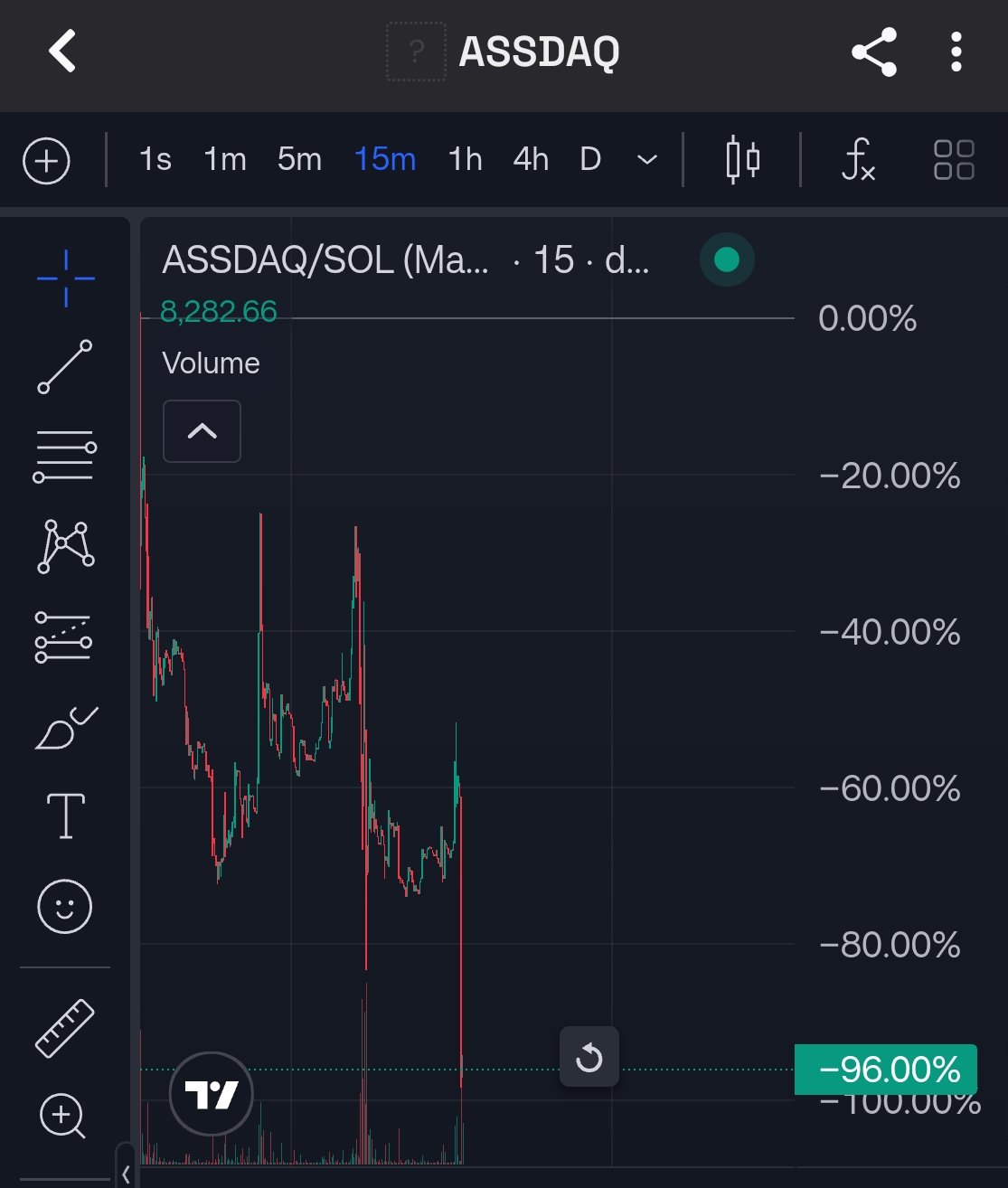Switch to the 5m timeframe
Image resolution: width=1008 pixels, height=1188 pixels.
[x=299, y=160]
